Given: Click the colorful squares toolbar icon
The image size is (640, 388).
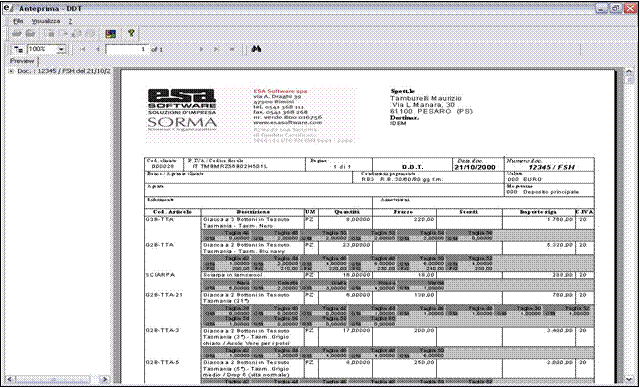Looking at the screenshot, I should 111,34.
